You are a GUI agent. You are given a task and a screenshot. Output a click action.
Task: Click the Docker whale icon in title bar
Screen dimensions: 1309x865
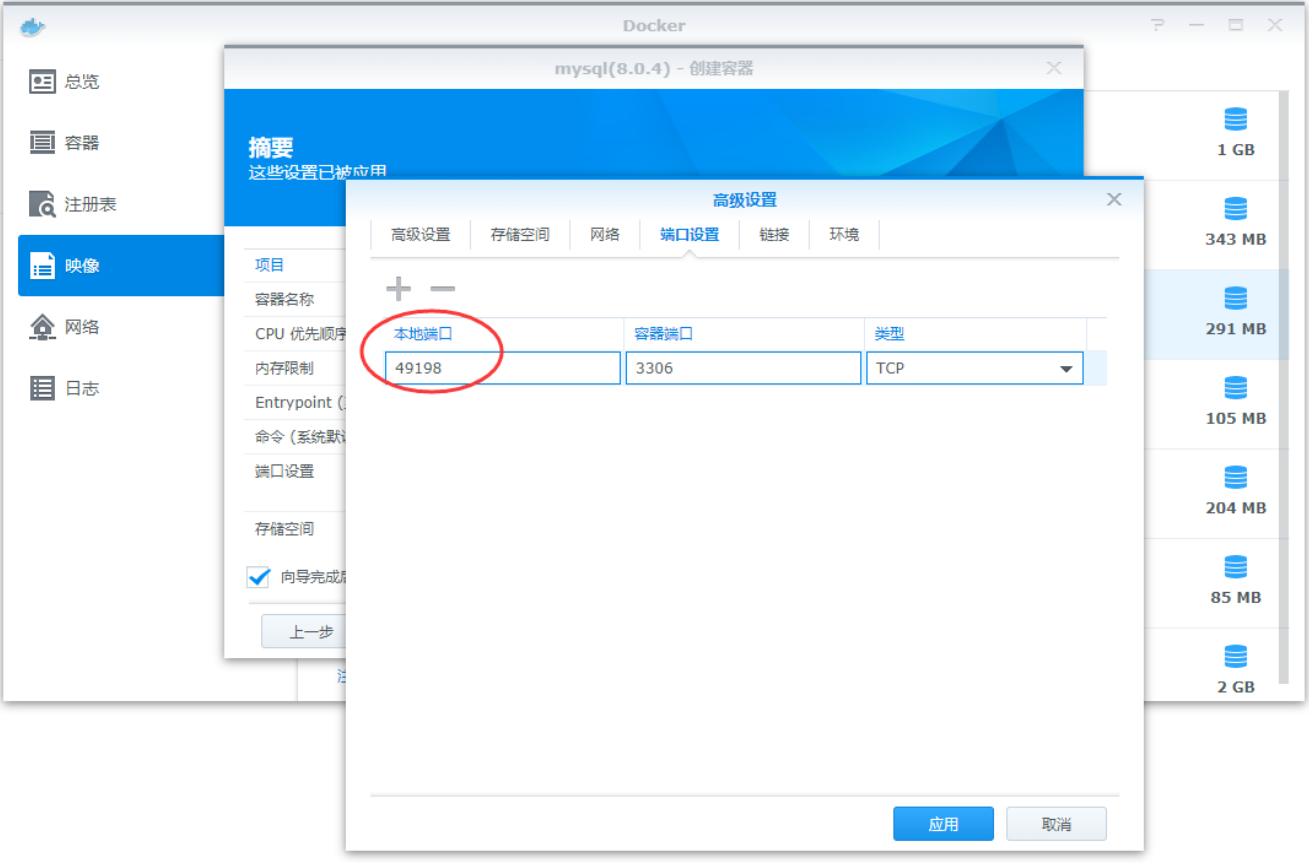tap(32, 26)
